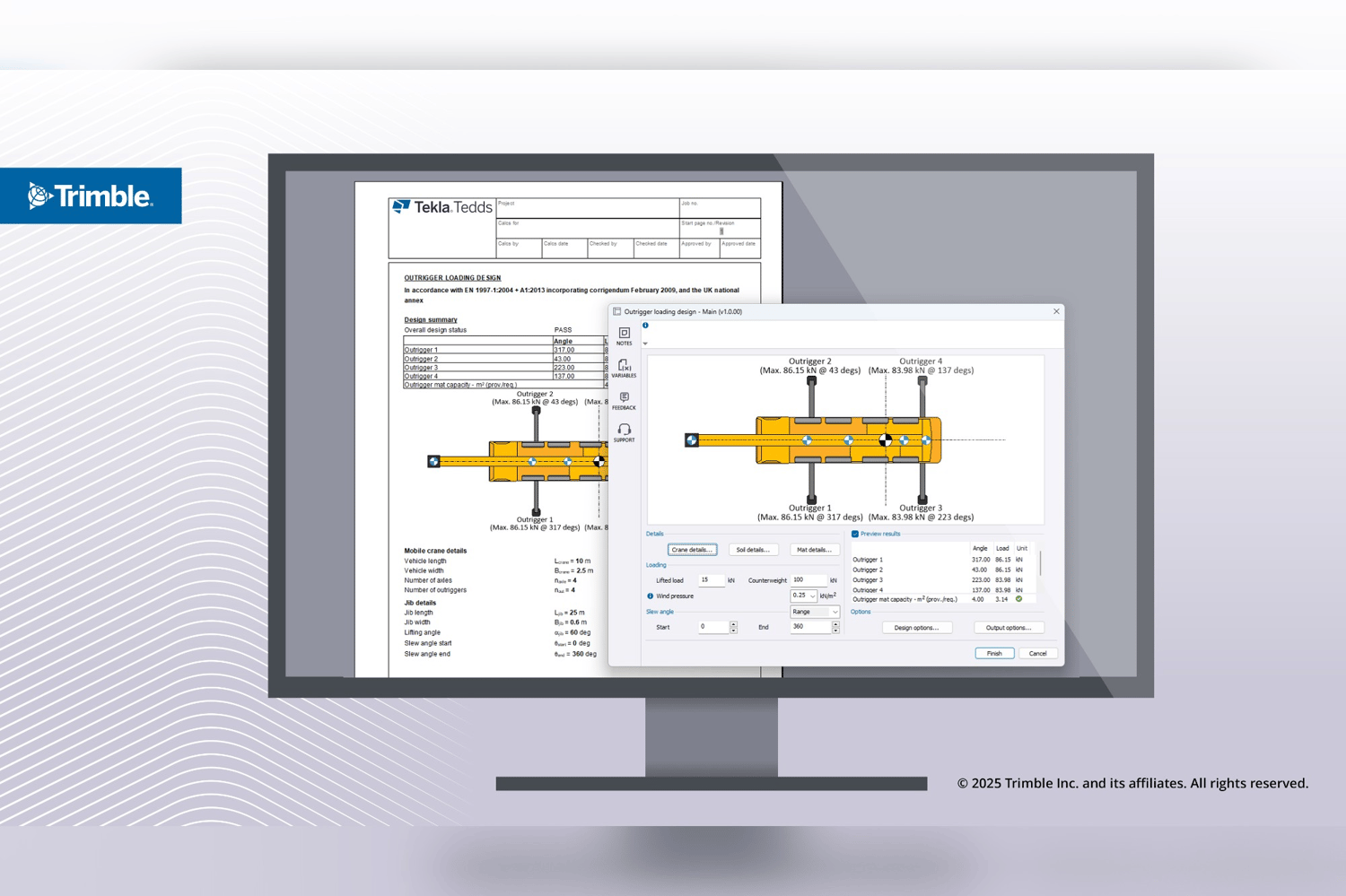This screenshot has width=1346, height=896.
Task: Open the Notes panel icon
Action: point(624,334)
